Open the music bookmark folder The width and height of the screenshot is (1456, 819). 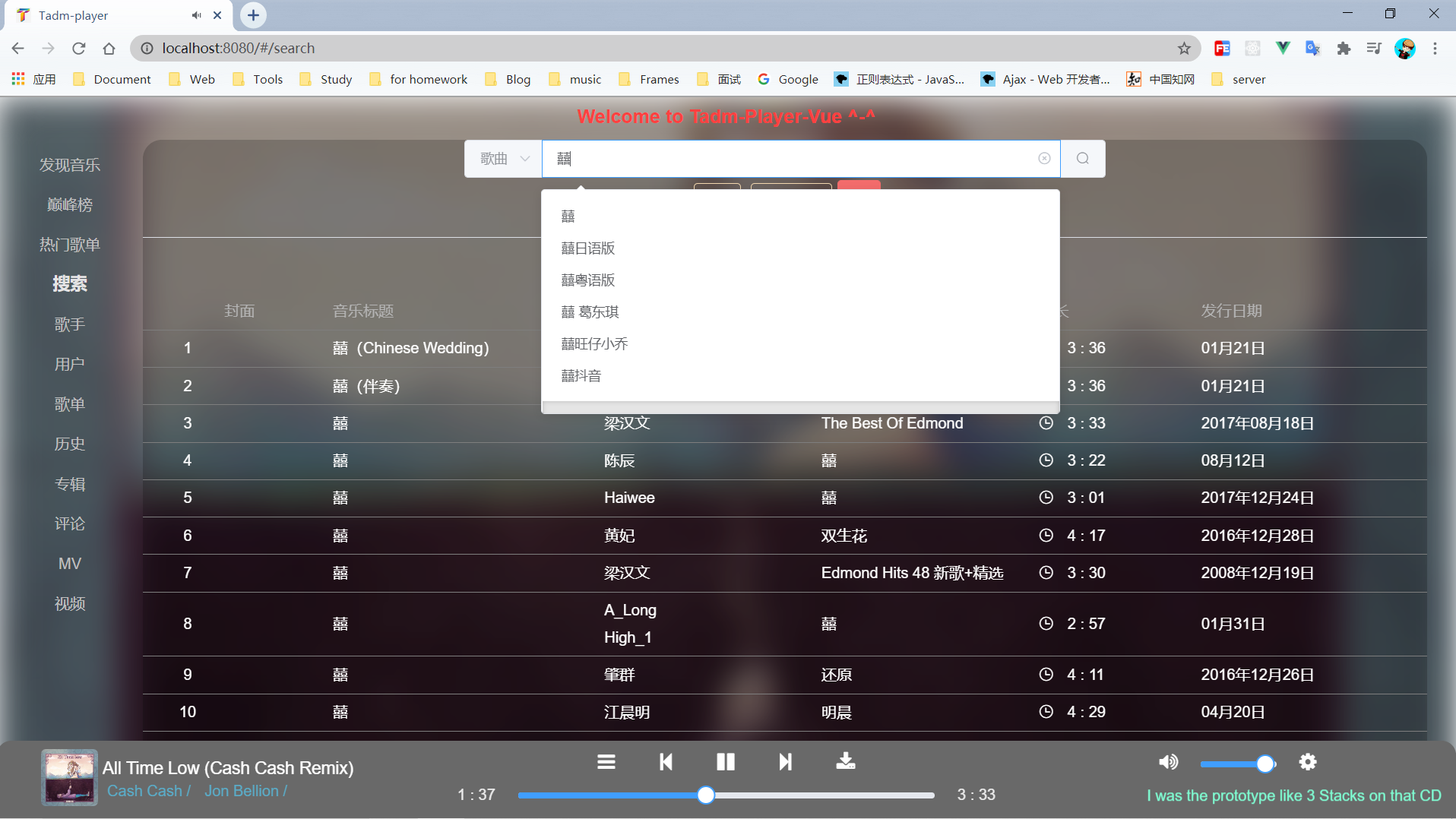click(x=575, y=79)
